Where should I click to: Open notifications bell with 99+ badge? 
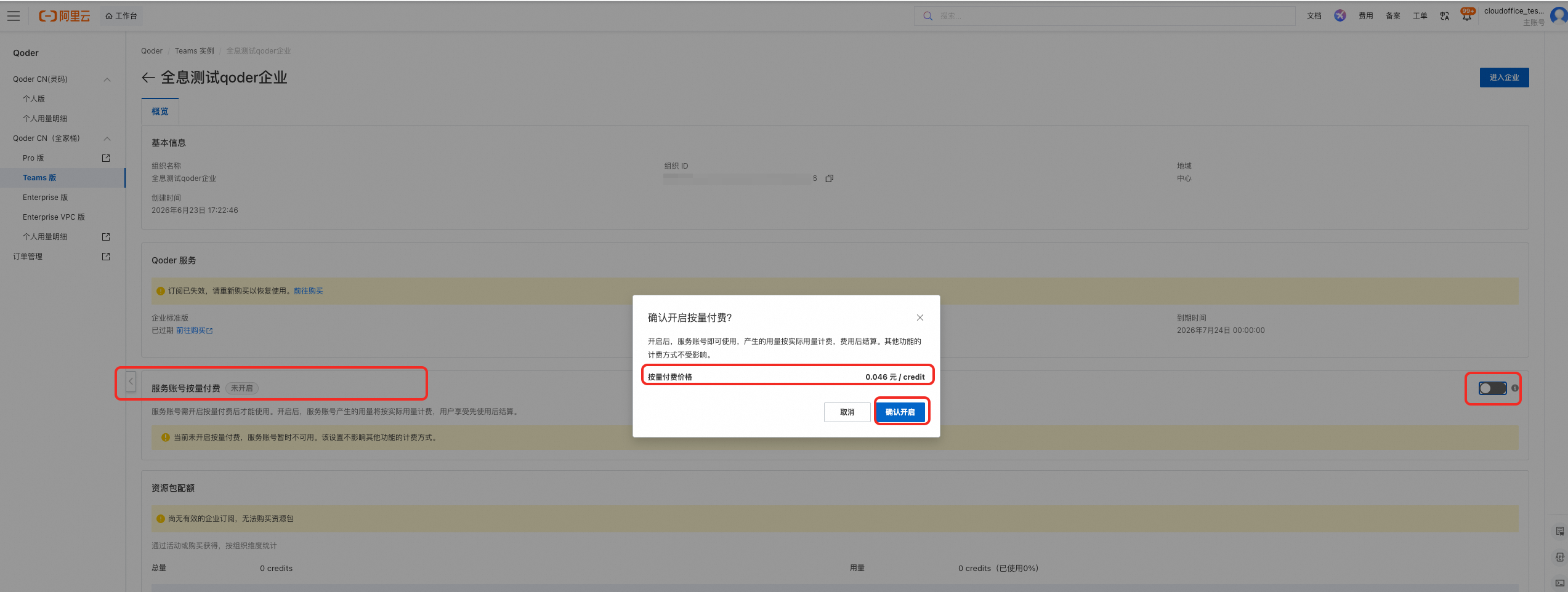click(1467, 15)
